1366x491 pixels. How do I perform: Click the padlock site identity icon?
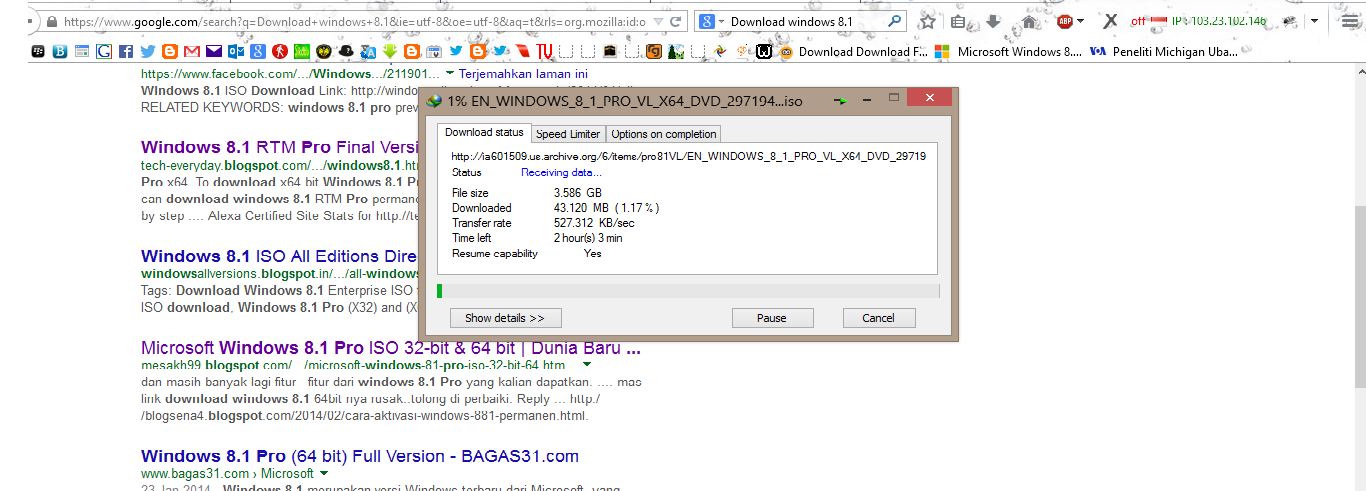tap(51, 21)
